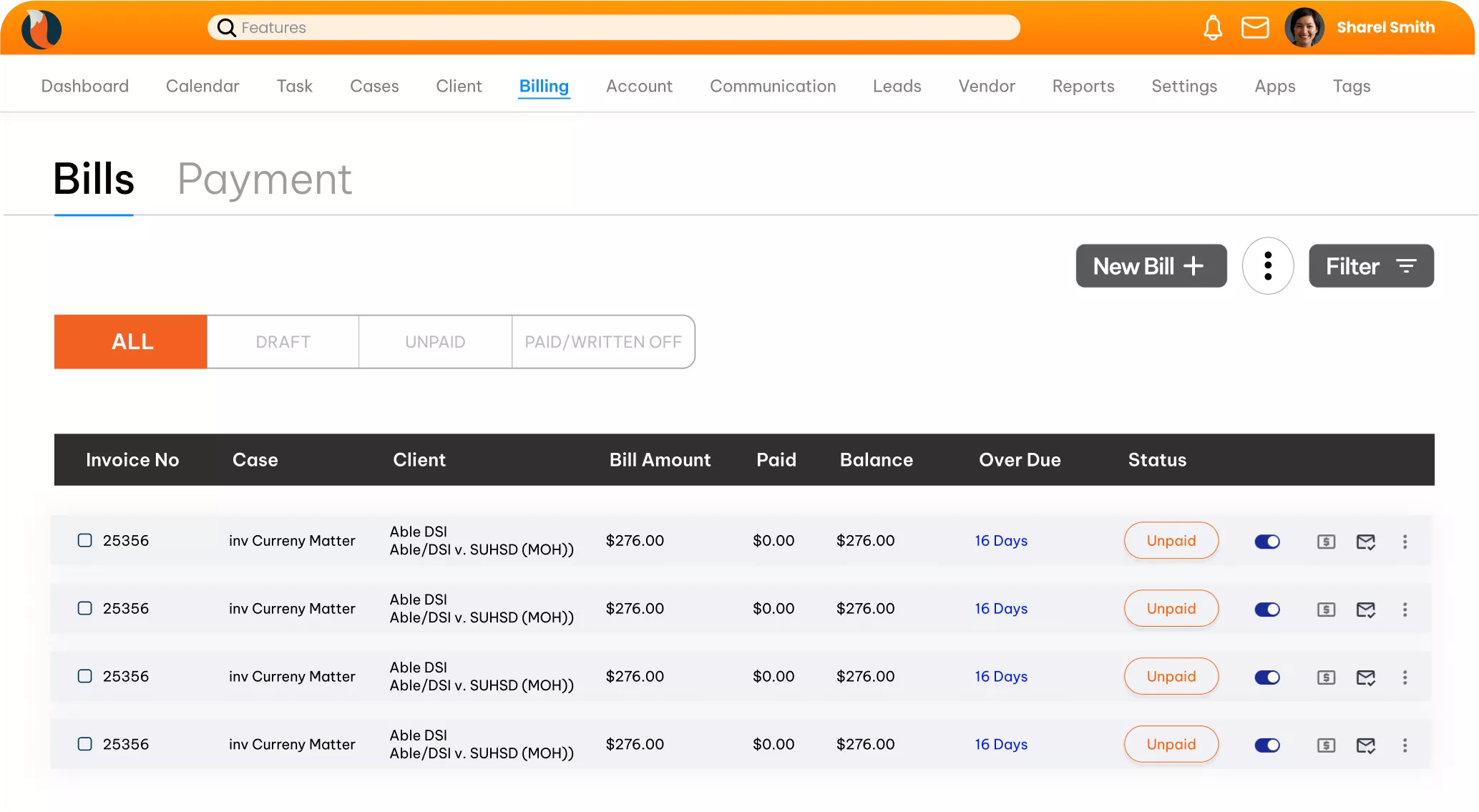
Task: Click the 16 Days overdue link in the third row
Action: point(1001,677)
